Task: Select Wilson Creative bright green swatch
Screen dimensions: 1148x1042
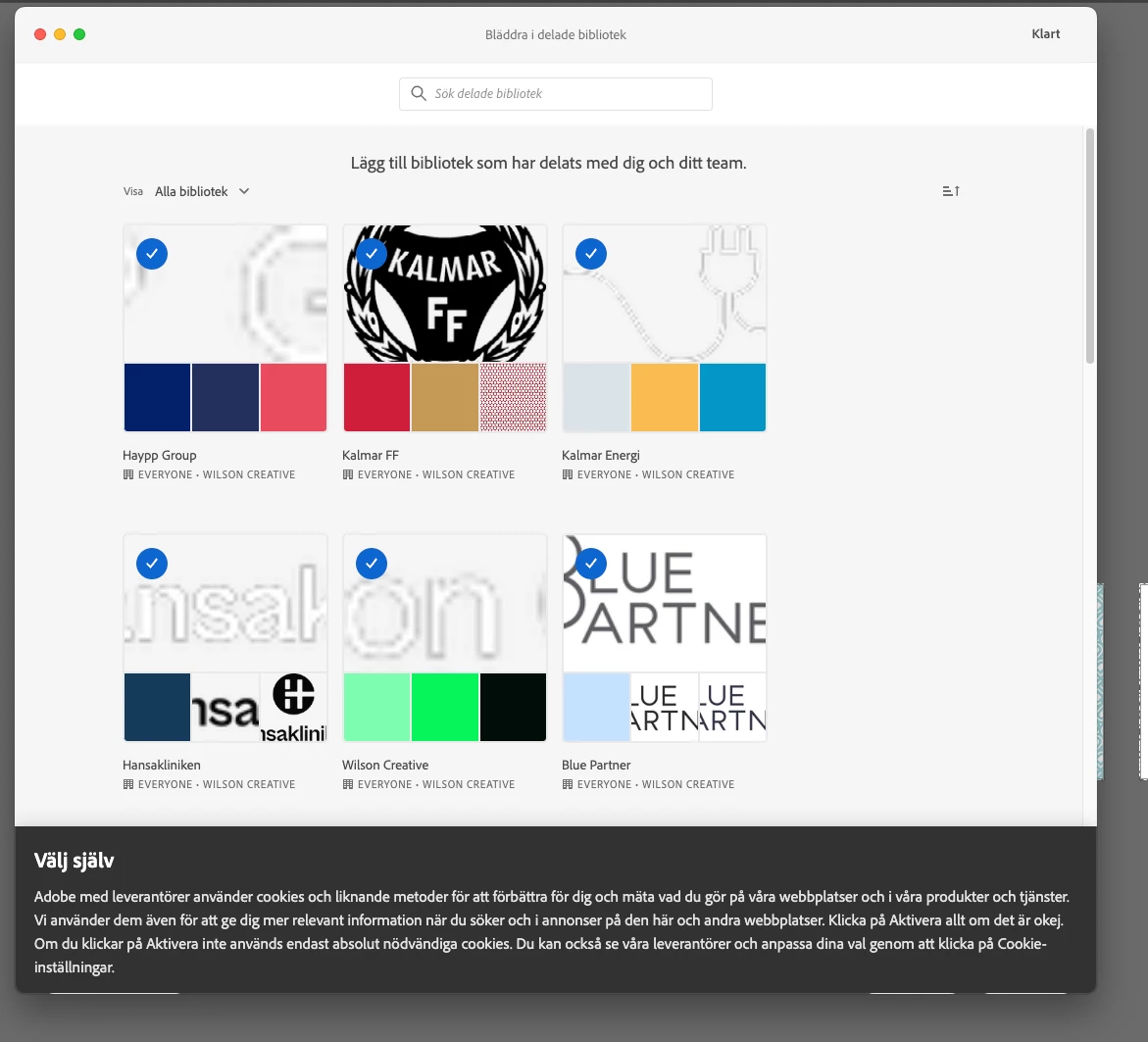Action: (x=444, y=707)
